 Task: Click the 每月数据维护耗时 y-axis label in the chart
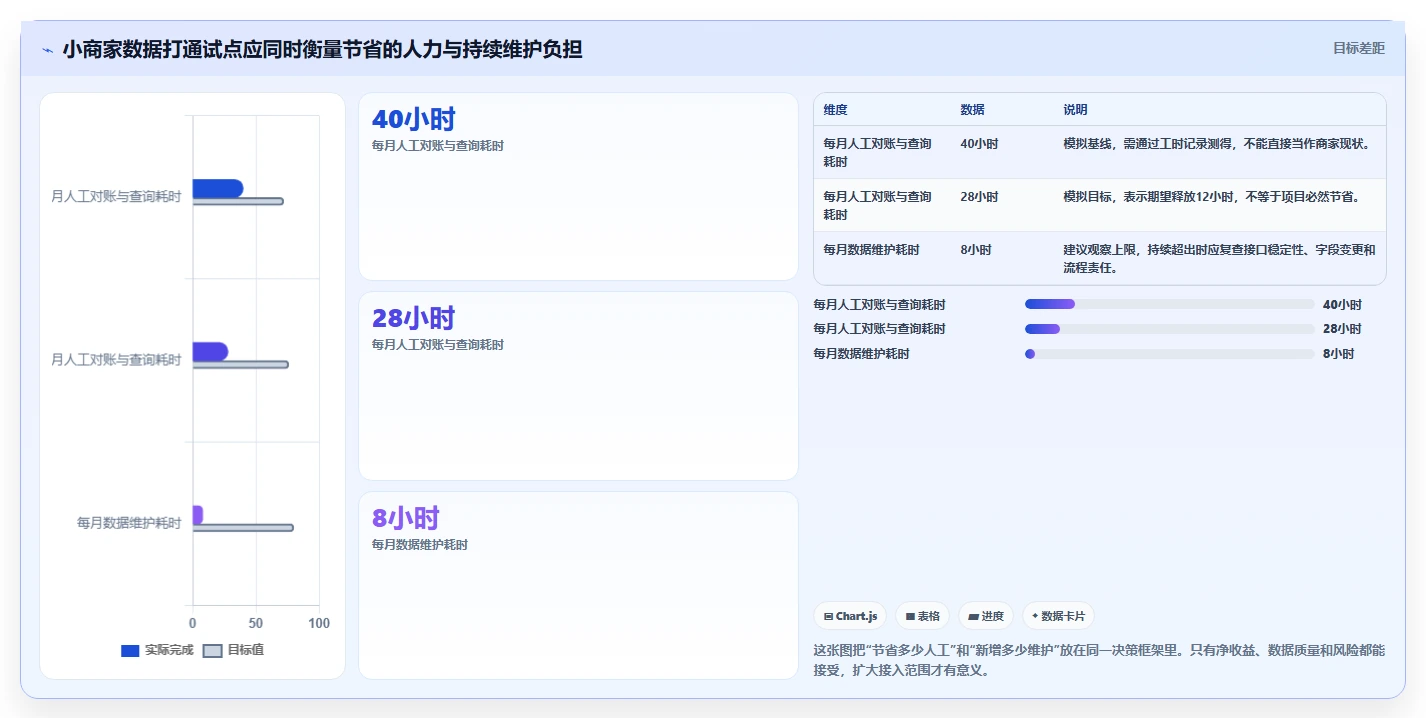tap(129, 523)
